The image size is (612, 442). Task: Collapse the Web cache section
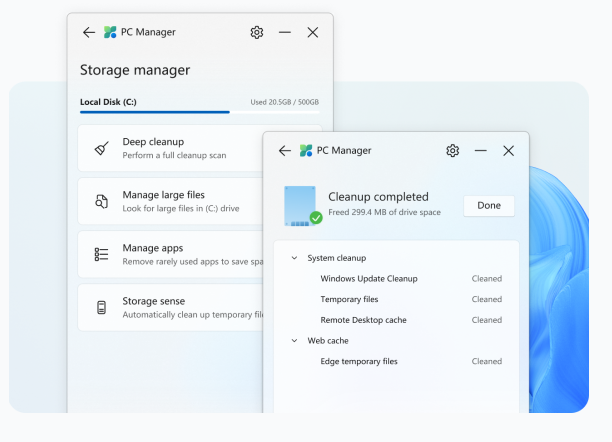pyautogui.click(x=294, y=340)
